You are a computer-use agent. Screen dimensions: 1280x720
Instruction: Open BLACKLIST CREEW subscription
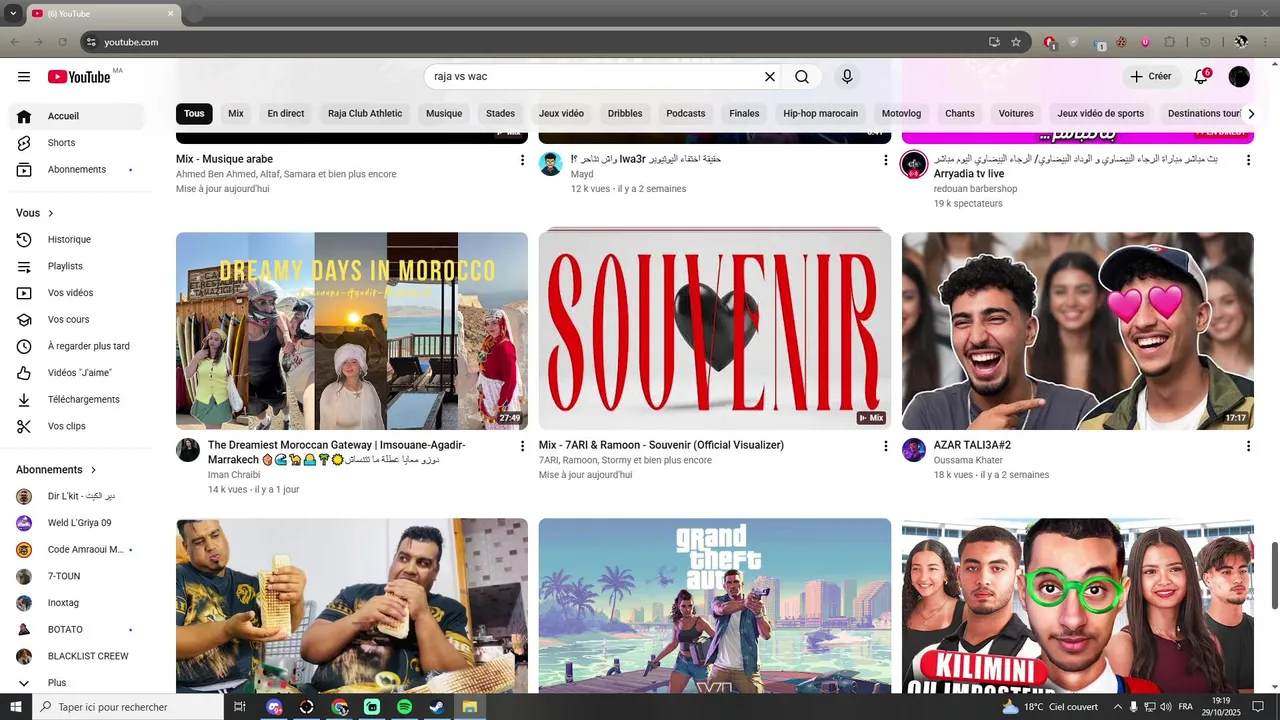pyautogui.click(x=76, y=656)
